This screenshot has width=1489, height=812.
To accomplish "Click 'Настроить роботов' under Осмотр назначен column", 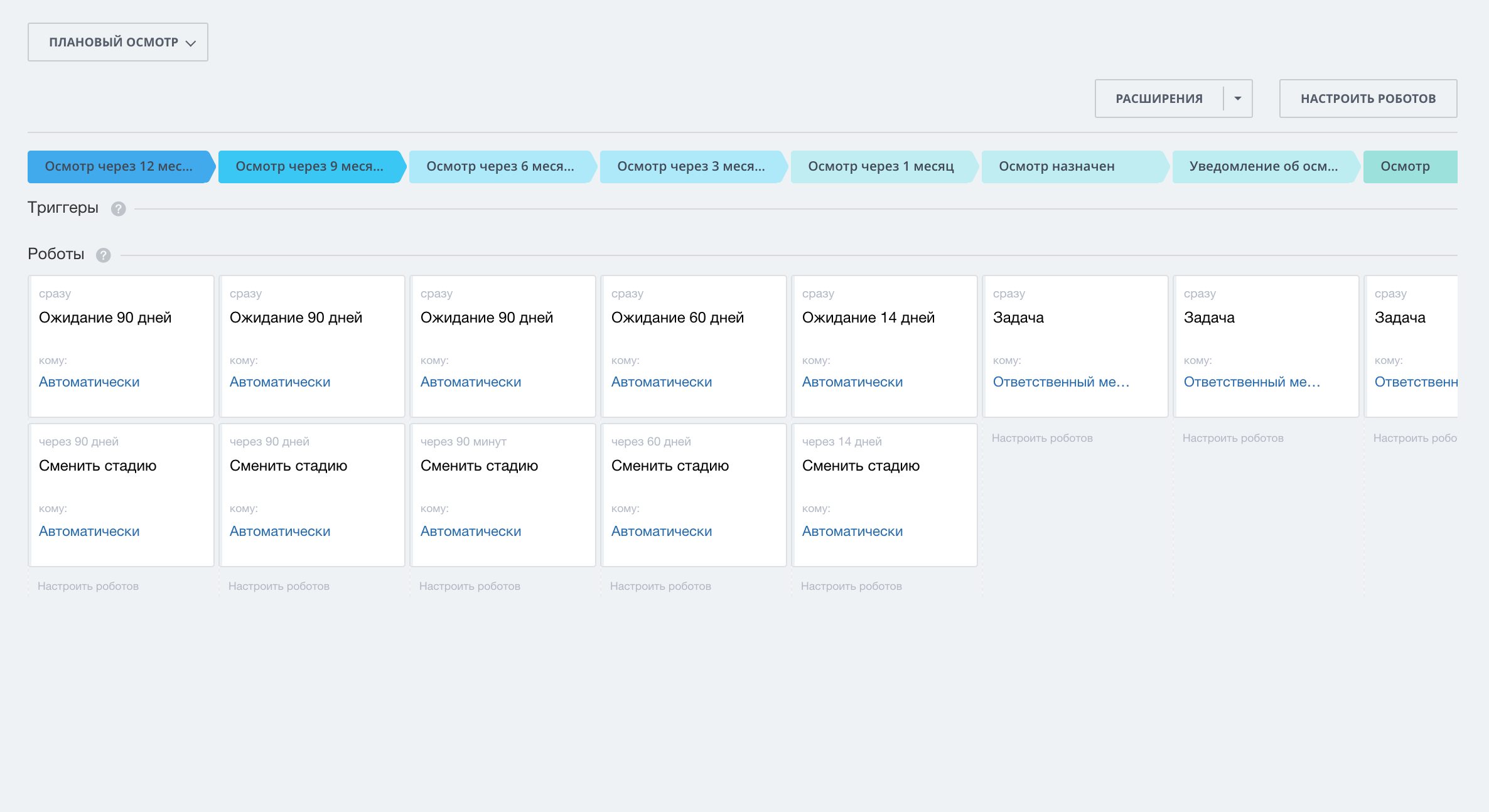I will pyautogui.click(x=1042, y=438).
